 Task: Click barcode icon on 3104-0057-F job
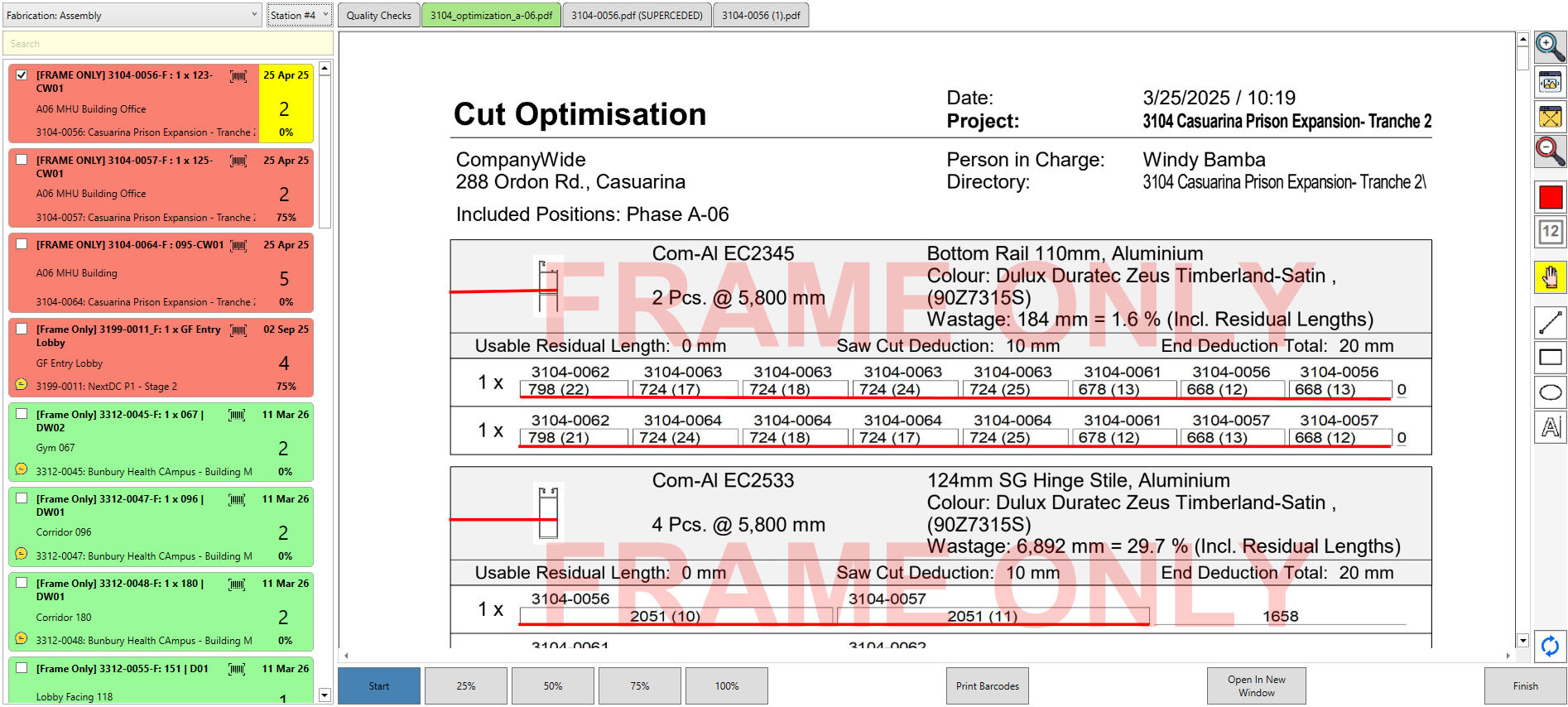click(x=238, y=161)
